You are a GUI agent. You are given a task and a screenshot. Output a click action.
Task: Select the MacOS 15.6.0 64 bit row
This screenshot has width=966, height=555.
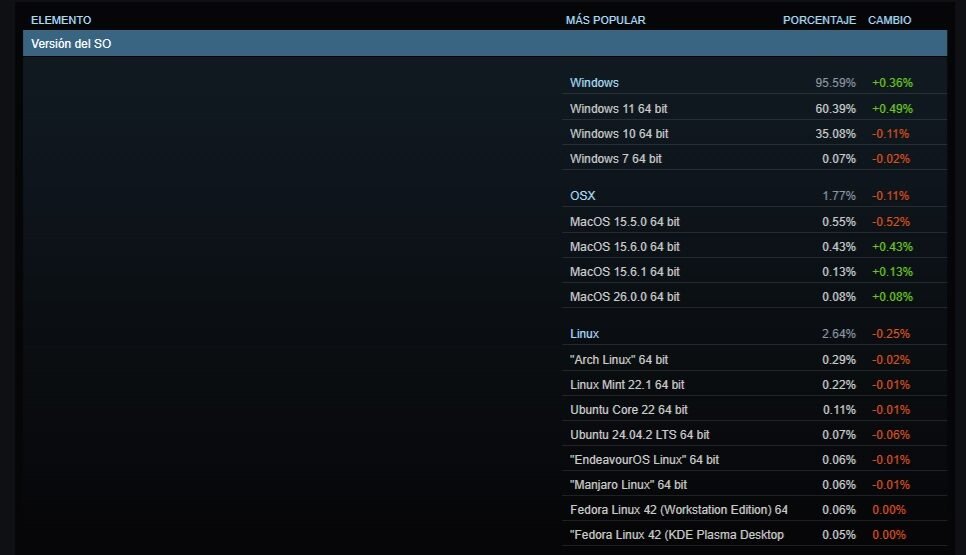tap(755, 246)
